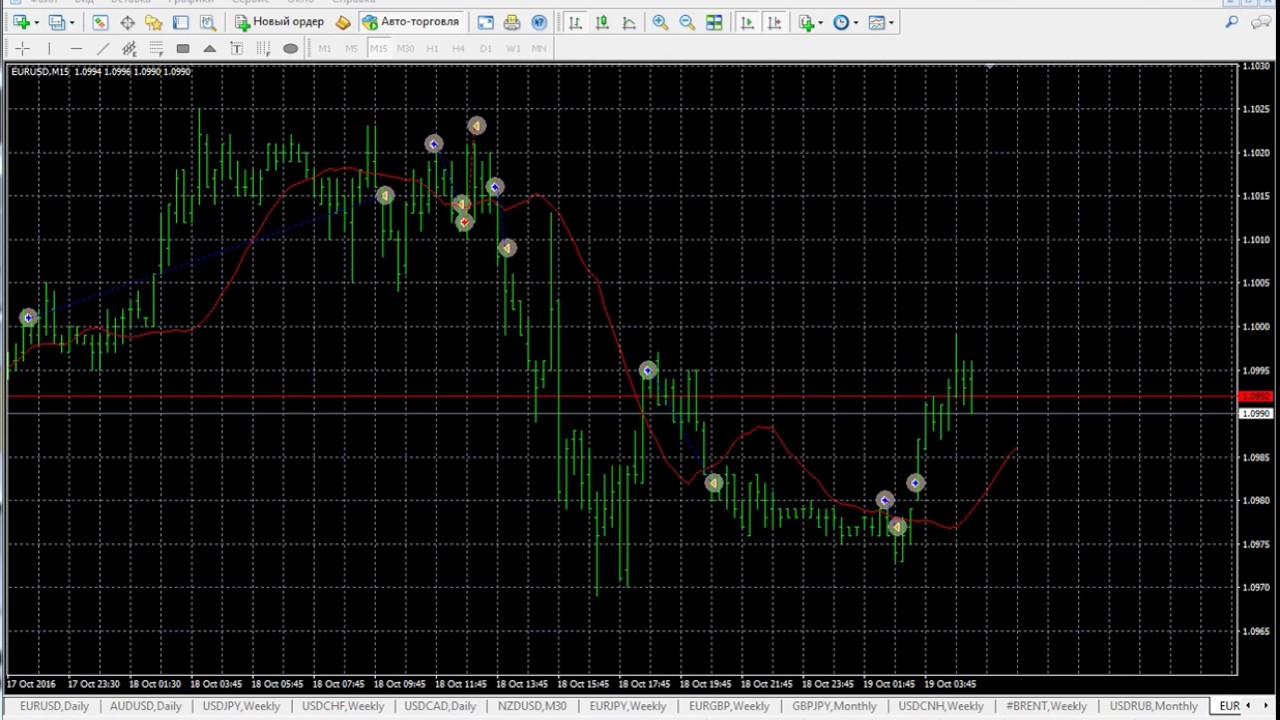
Task: Expand the New Chart dropdown arrow
Action: tap(36, 22)
